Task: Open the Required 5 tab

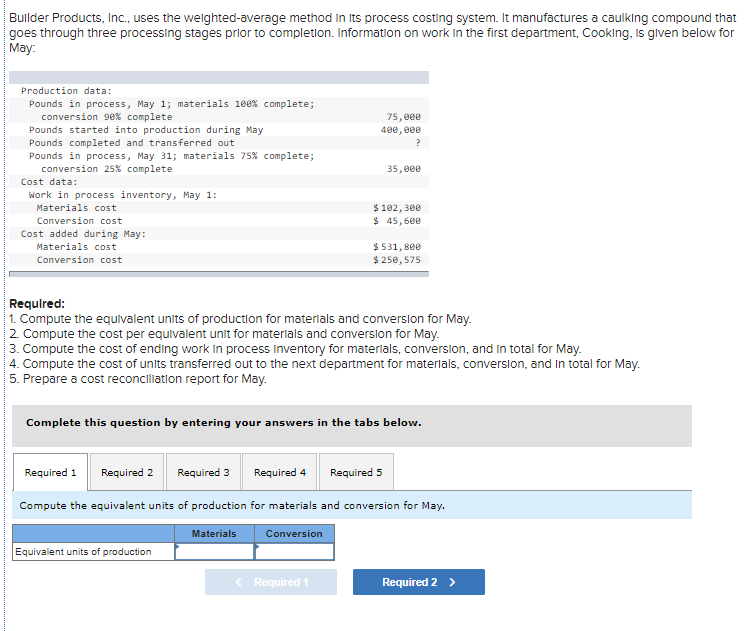Action: point(356,472)
